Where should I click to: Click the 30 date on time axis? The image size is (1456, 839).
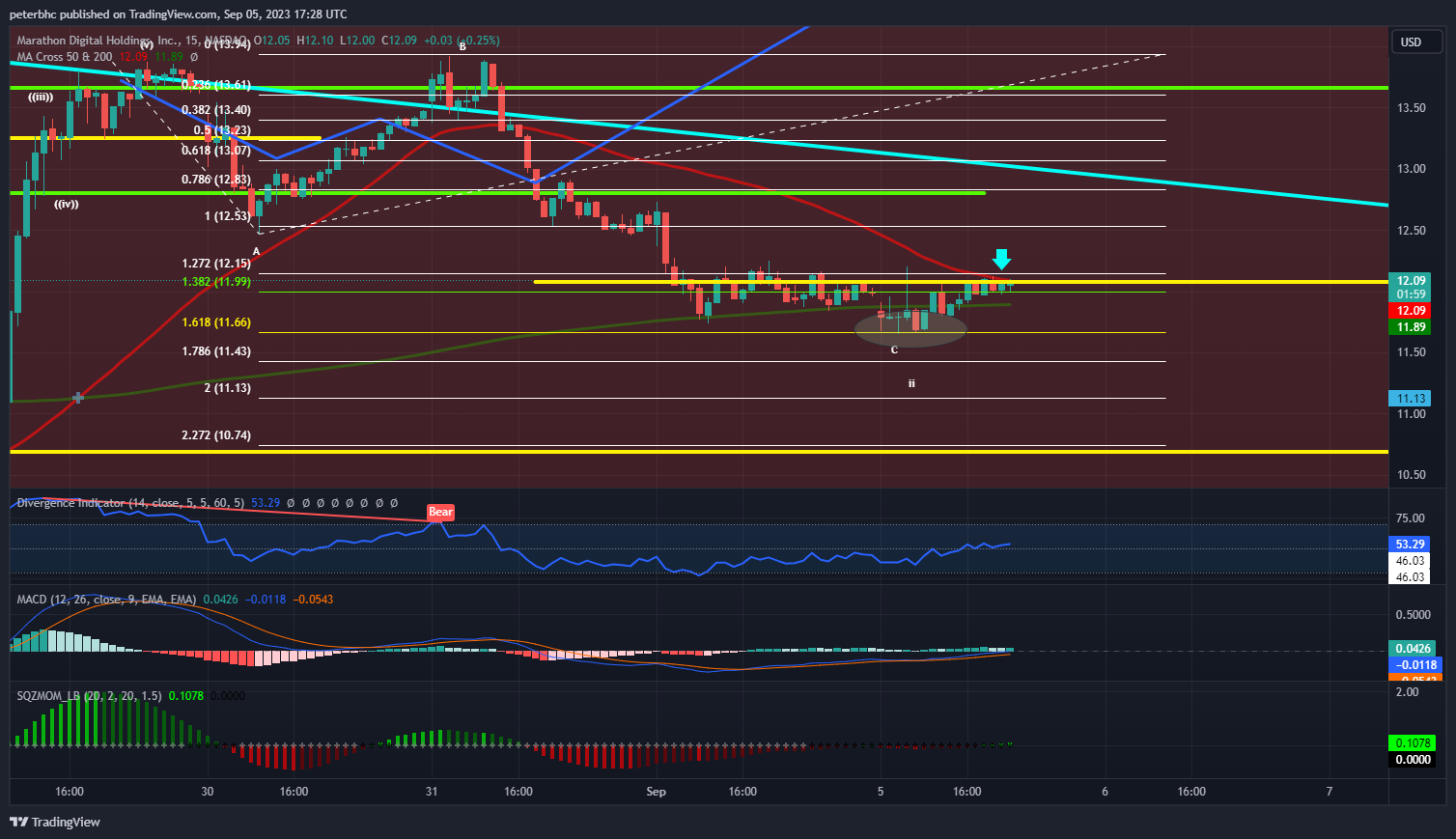click(208, 792)
